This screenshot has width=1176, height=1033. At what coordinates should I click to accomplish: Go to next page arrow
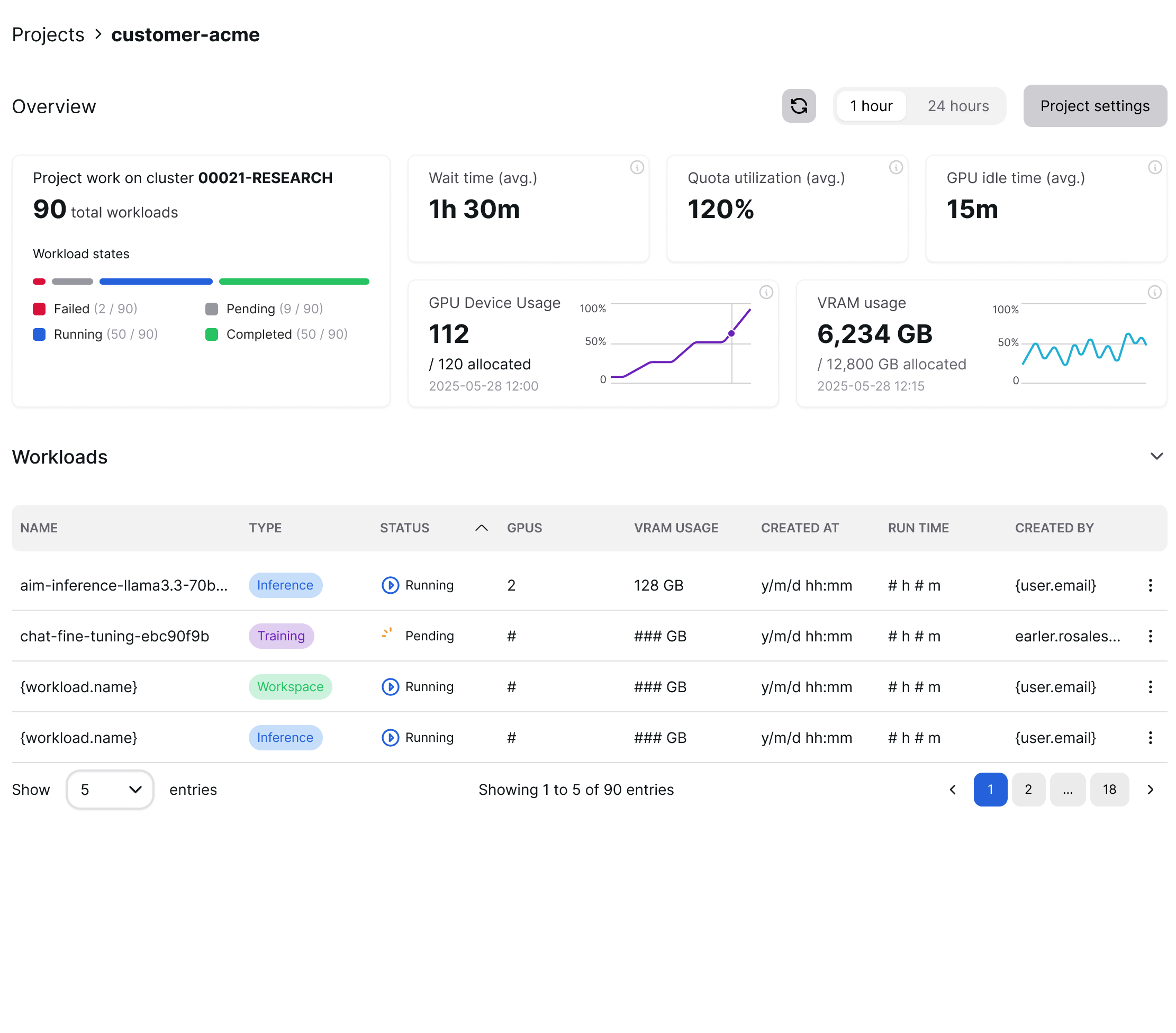[1150, 790]
